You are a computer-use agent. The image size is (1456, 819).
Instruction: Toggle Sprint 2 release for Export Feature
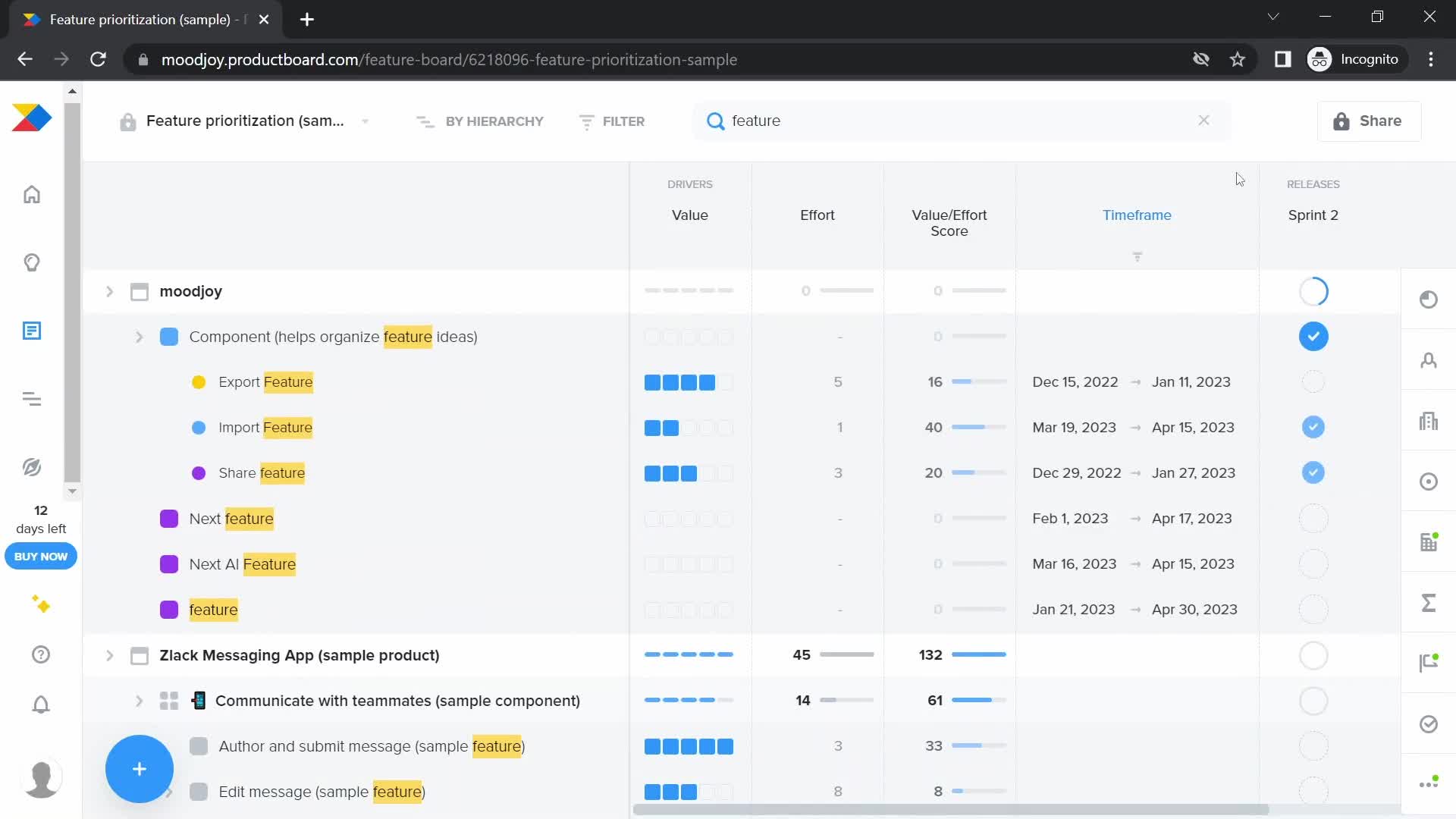1313,381
